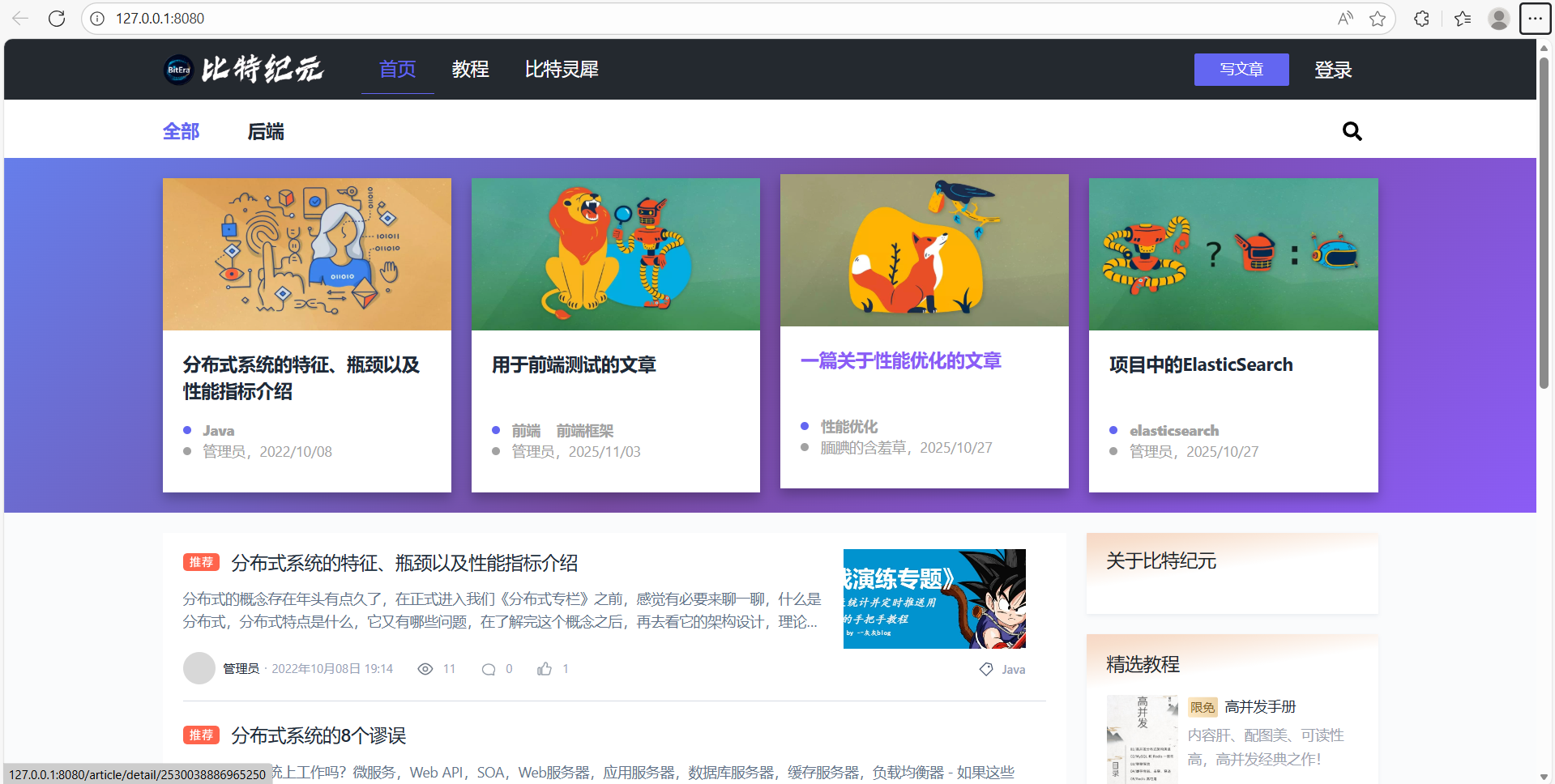
Task: Add page to favorites star icon
Action: point(1378,19)
